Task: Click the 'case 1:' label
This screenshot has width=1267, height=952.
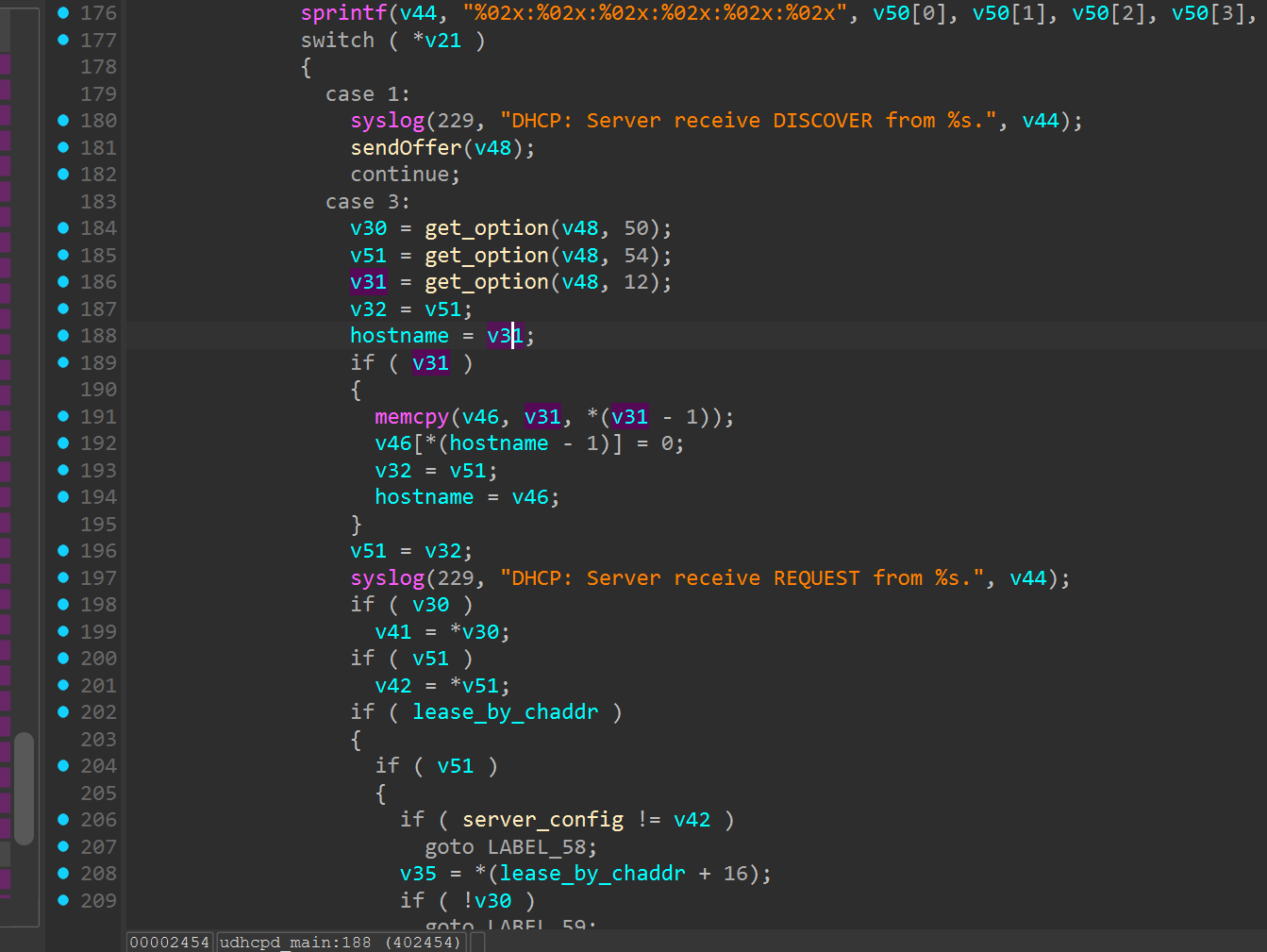Action: (x=368, y=94)
